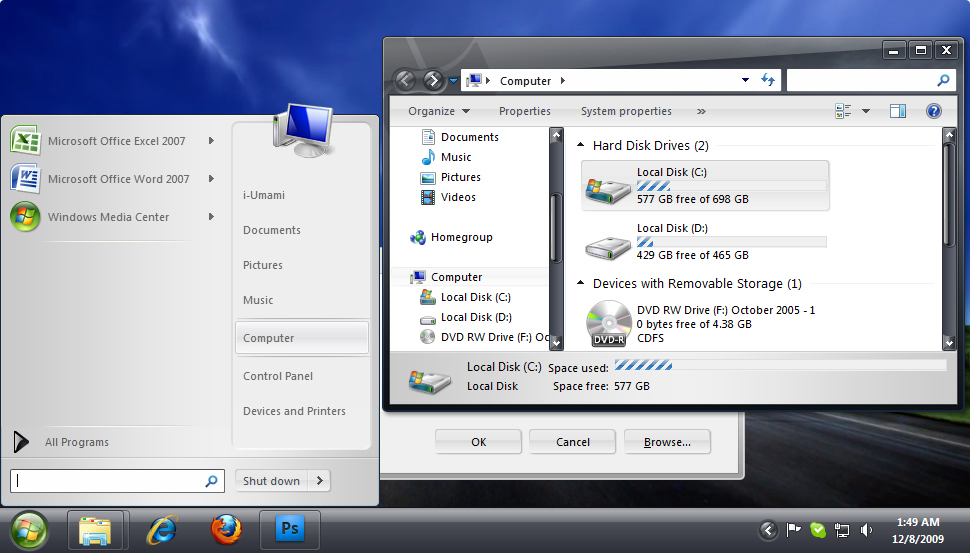Click the Excel 2007 icon in the Start menu
The width and height of the screenshot is (970, 553).
[x=25, y=140]
